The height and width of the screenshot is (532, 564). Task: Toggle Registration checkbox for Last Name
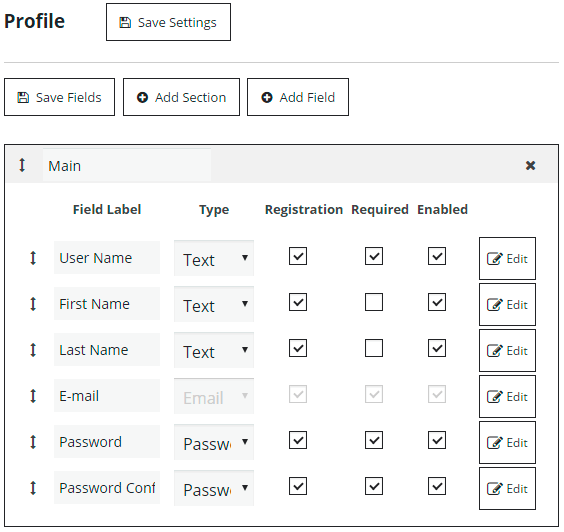298,348
